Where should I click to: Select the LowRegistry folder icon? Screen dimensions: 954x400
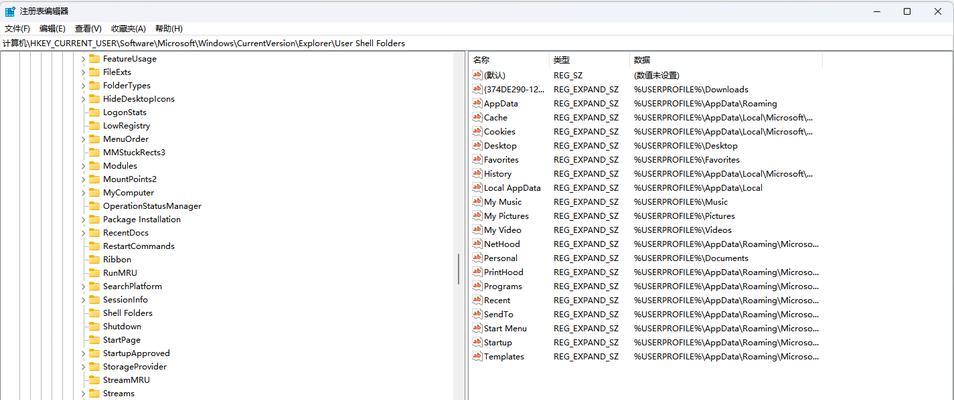click(x=94, y=126)
